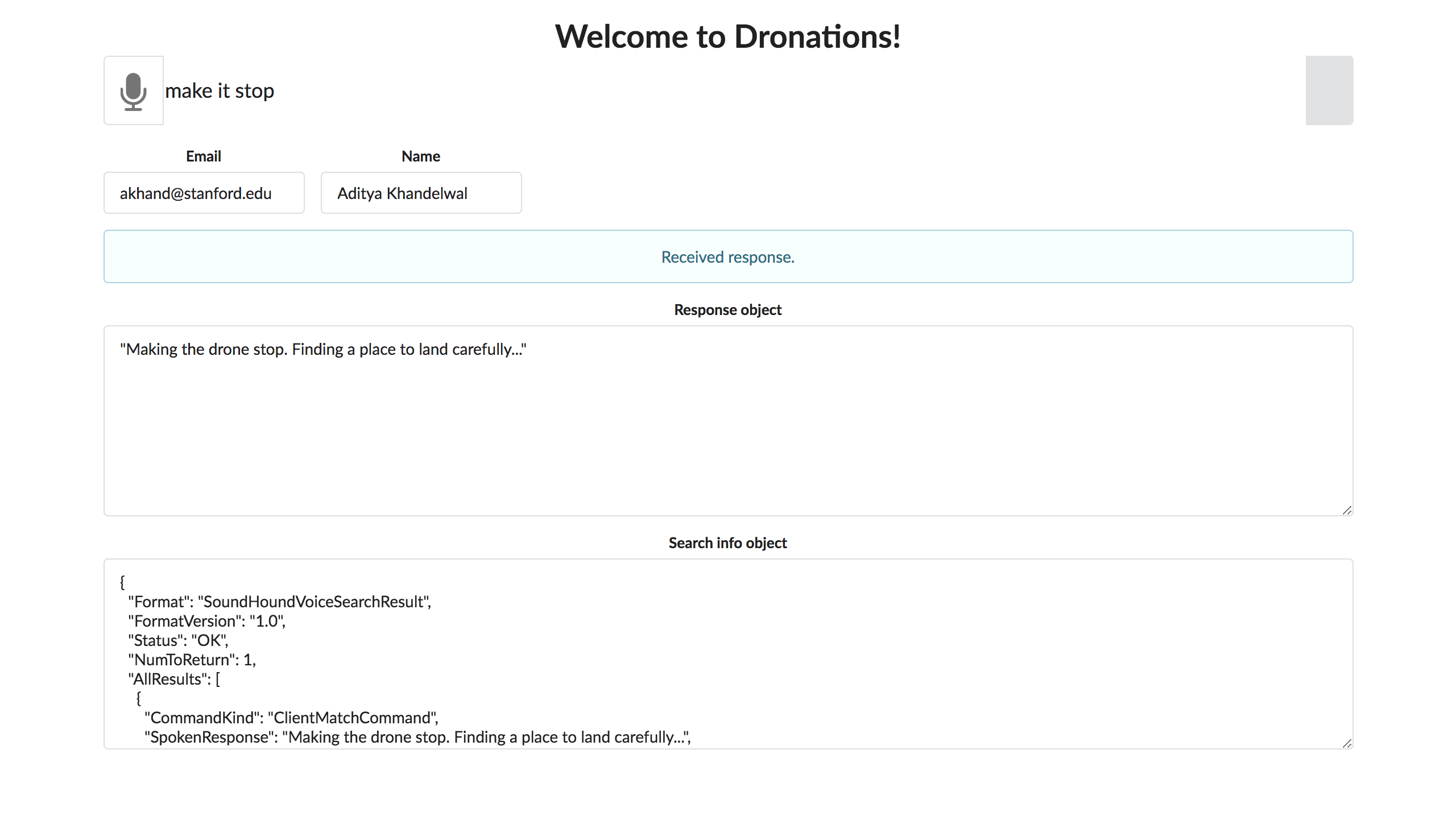Click the 'Welcome to Dronations!' heading
1456x820 pixels.
pyautogui.click(x=727, y=36)
